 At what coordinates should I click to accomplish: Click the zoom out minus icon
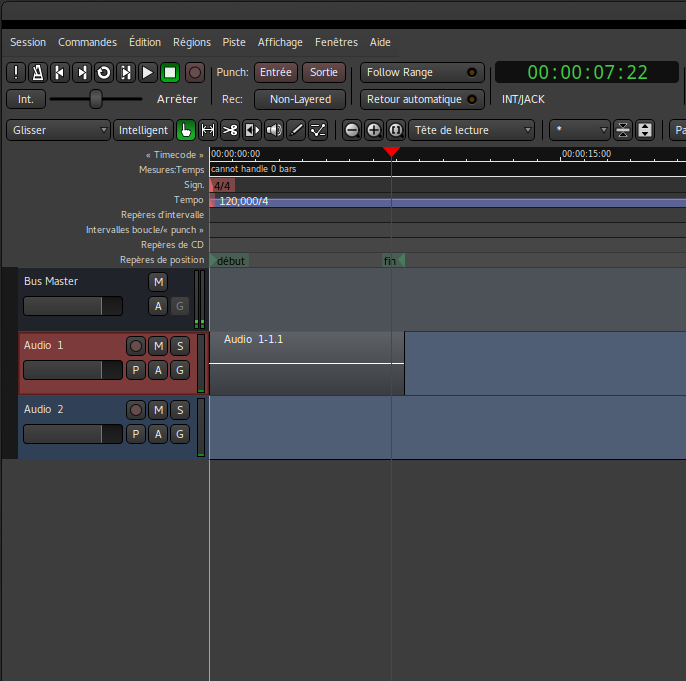(352, 130)
